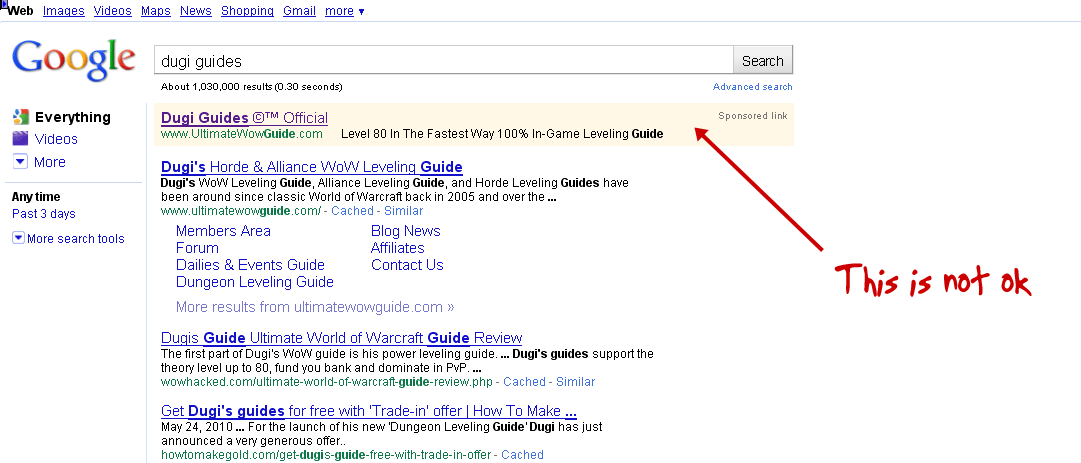Screen dimensions: 1081x463
Task: Open 'Dugi's Horde & Alliance WoW Leveling Guide' result
Action: pyautogui.click(x=312, y=167)
